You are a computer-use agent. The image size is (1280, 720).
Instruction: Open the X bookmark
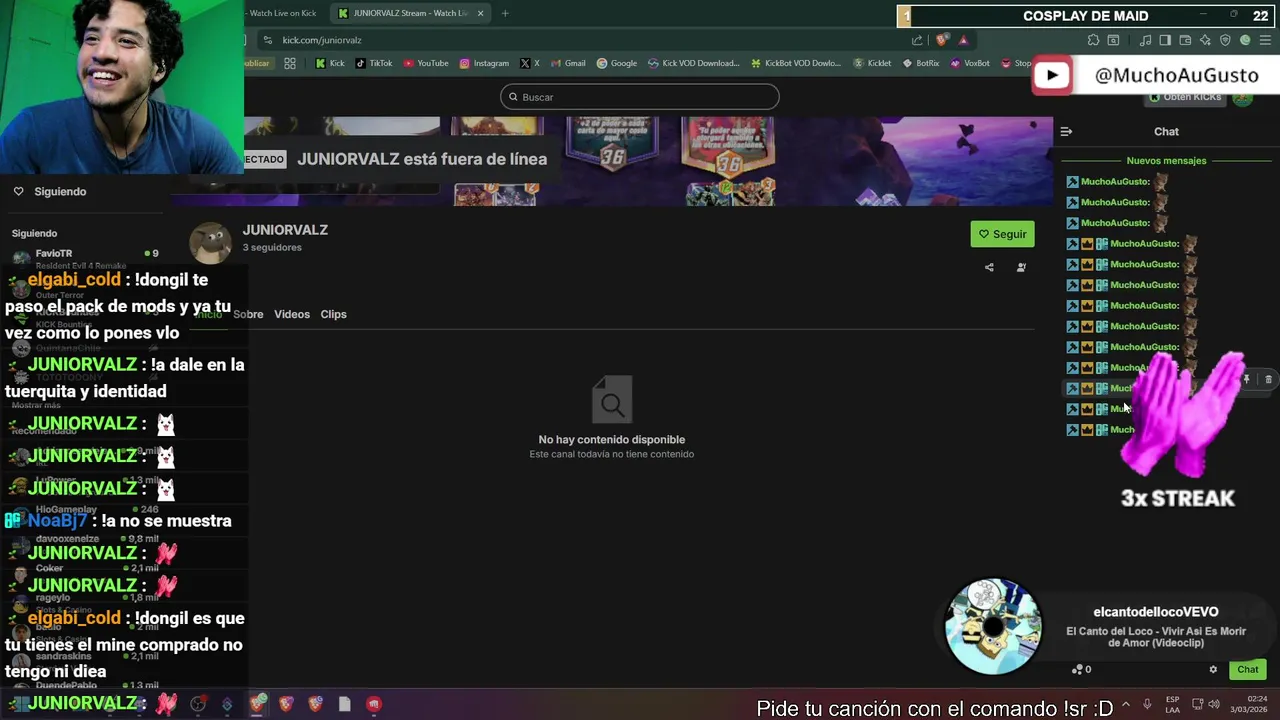pos(530,63)
